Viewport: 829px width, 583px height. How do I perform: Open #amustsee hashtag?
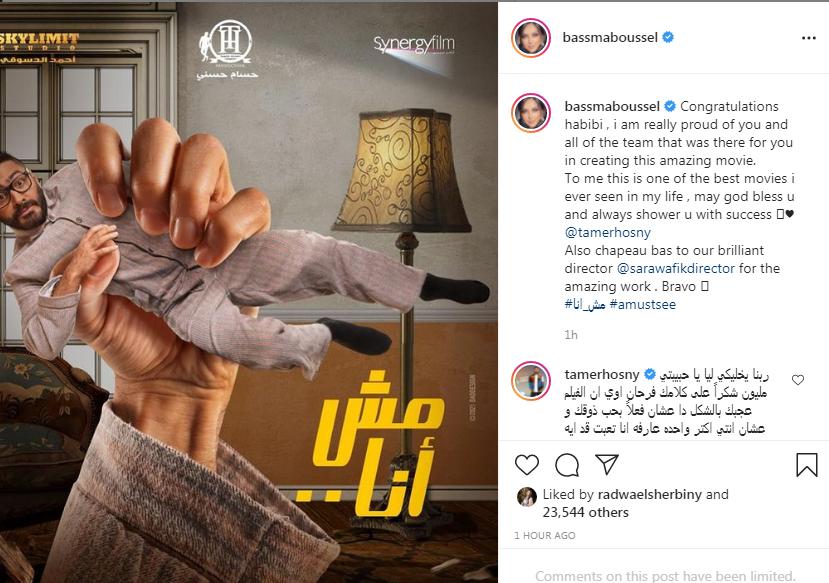coord(642,304)
